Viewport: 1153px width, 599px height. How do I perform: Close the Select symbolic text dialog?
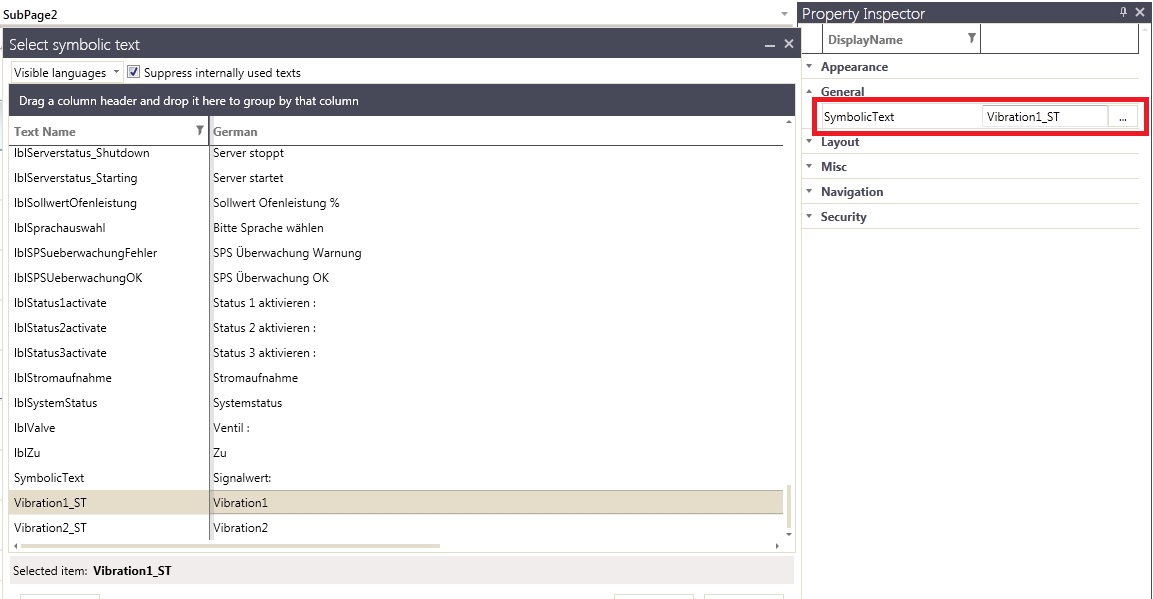788,44
